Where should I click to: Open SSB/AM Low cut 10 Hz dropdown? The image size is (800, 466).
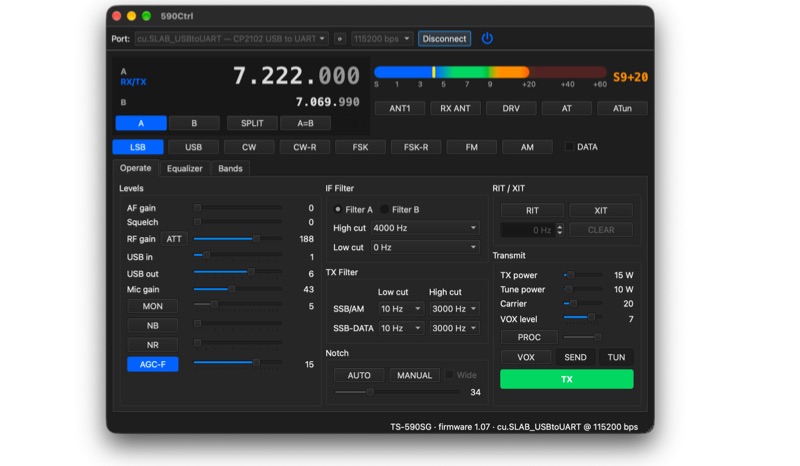[x=401, y=309]
